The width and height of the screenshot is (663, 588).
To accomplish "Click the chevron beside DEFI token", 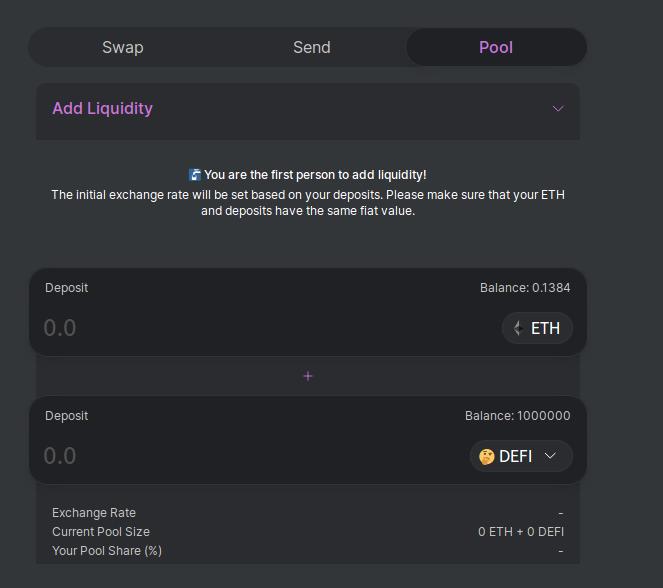I will point(550,456).
